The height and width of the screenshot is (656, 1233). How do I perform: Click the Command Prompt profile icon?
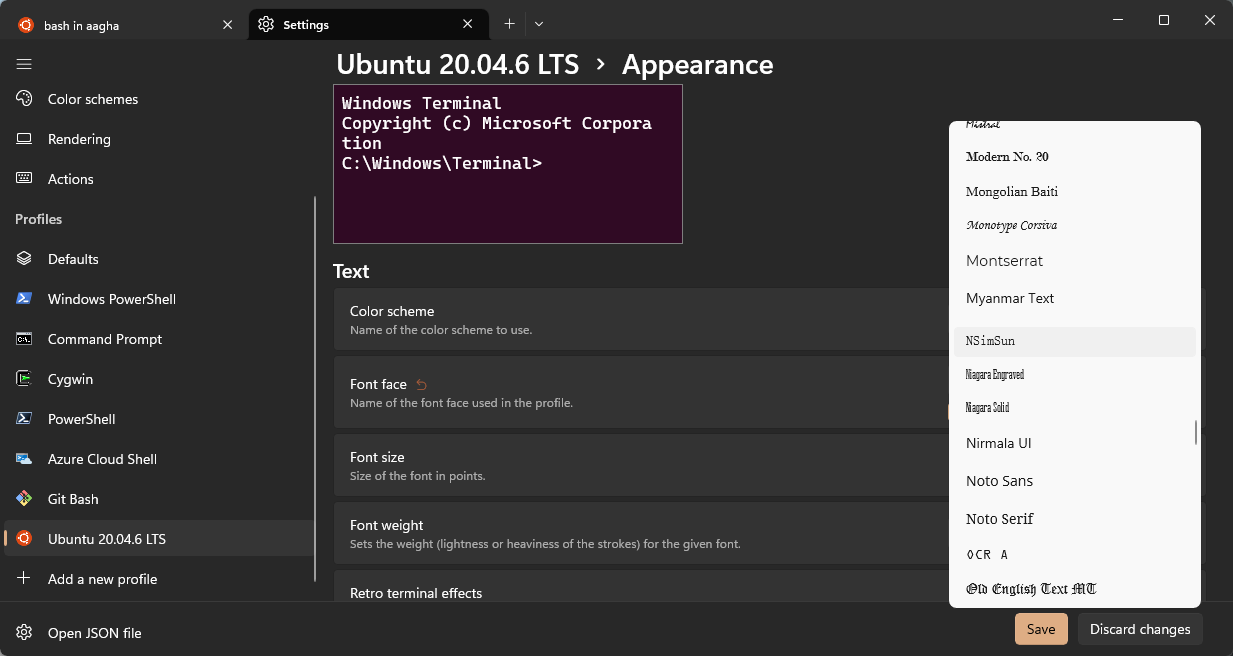click(24, 339)
